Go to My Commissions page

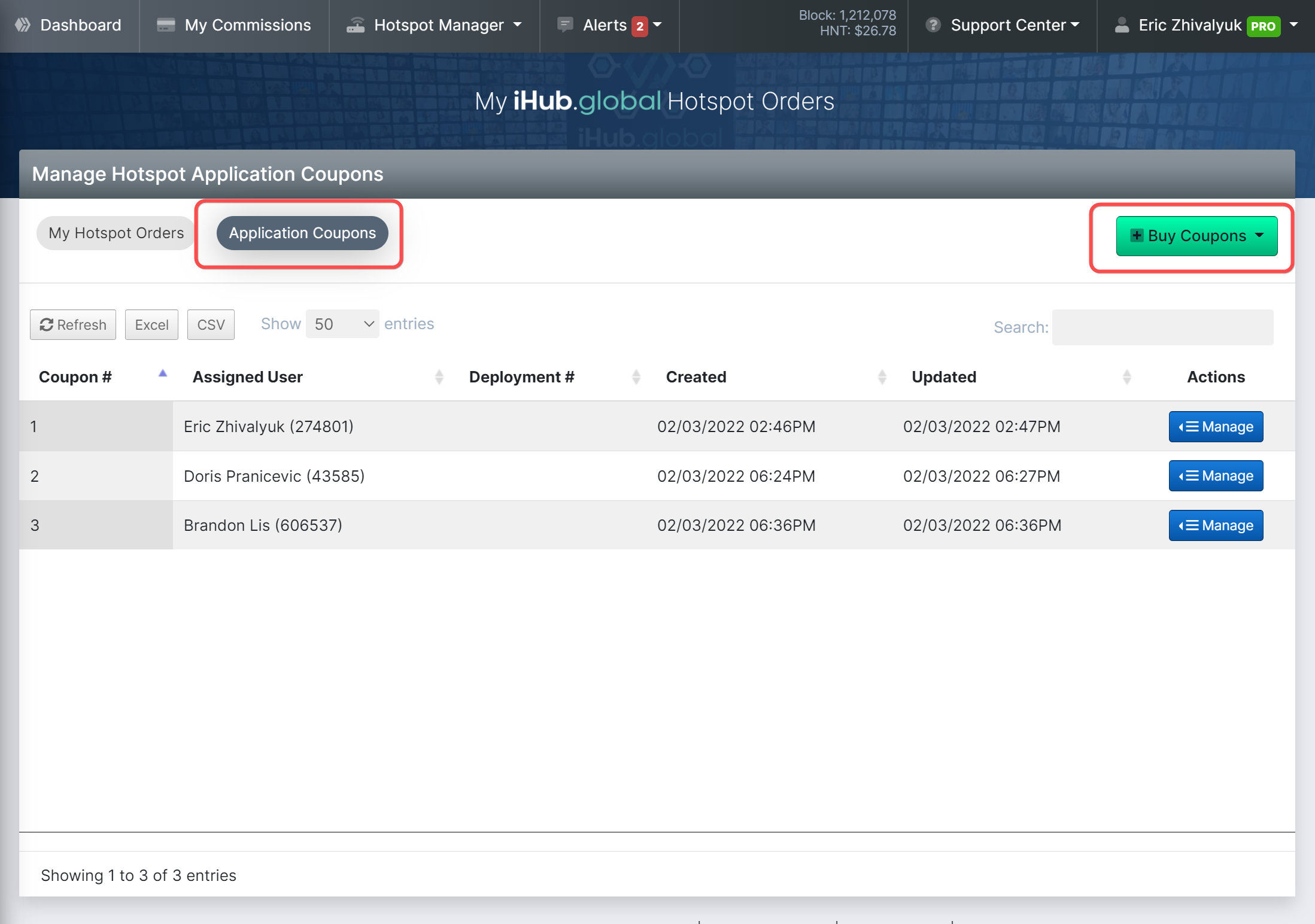pos(234,25)
